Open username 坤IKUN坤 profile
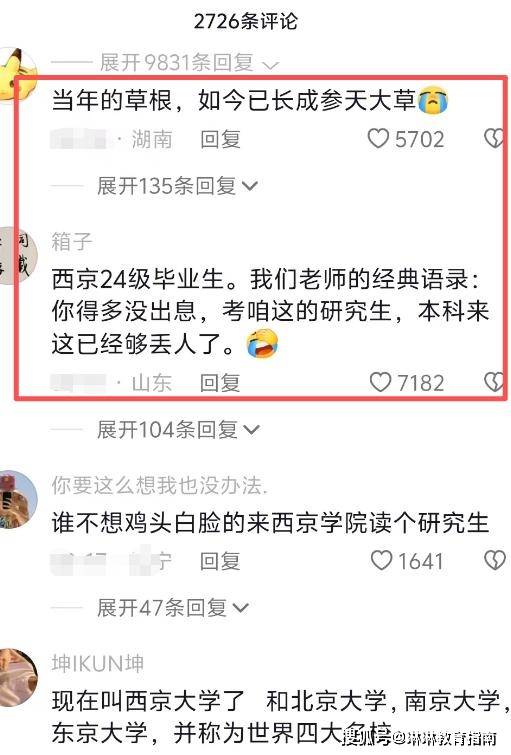This screenshot has width=511, height=755. [x=98, y=664]
